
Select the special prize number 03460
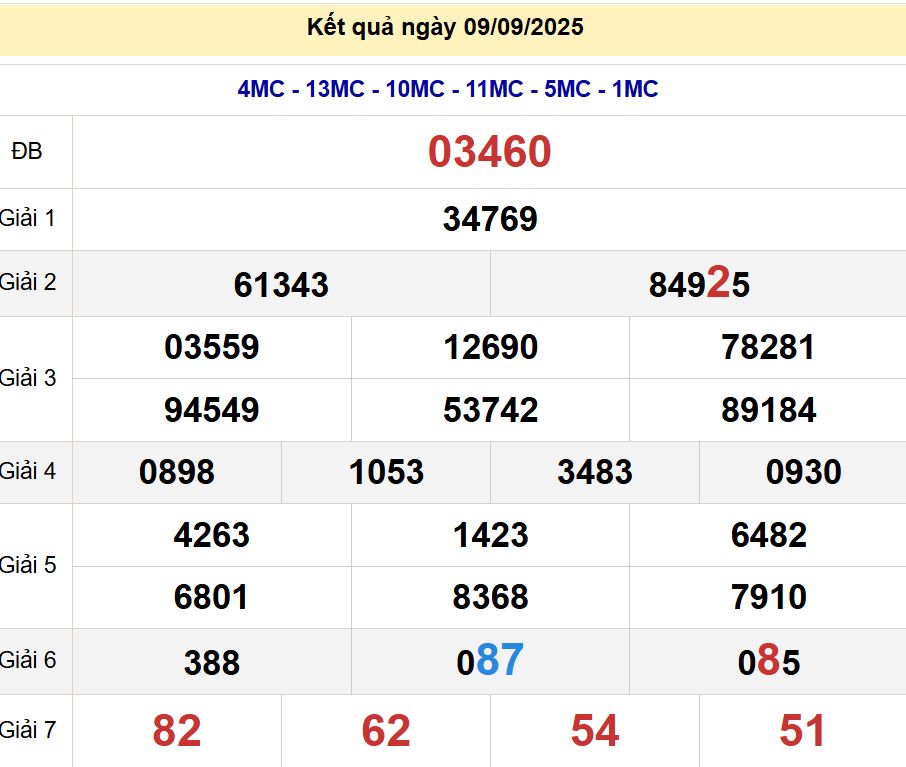tap(489, 152)
